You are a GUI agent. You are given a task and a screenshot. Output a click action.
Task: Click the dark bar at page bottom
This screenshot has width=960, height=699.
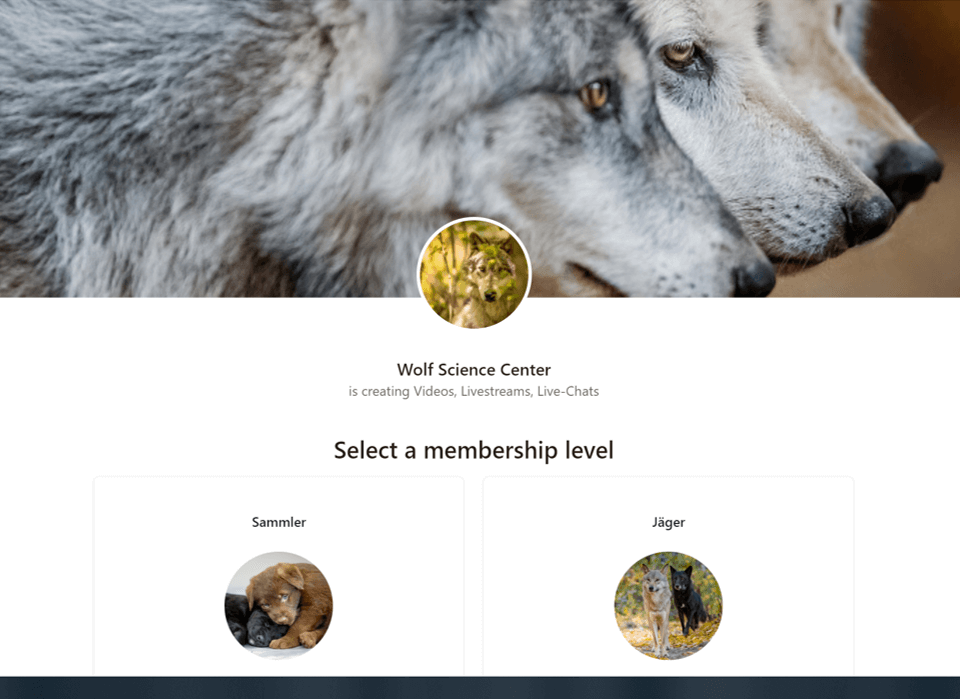pyautogui.click(x=480, y=688)
